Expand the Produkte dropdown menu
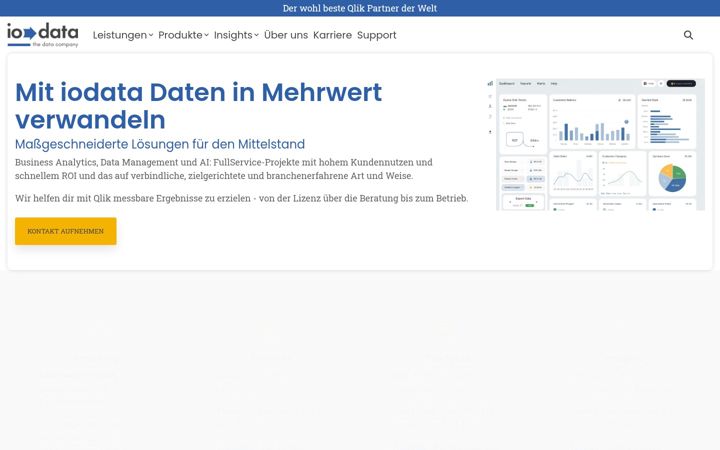Image resolution: width=720 pixels, height=450 pixels. [x=183, y=35]
